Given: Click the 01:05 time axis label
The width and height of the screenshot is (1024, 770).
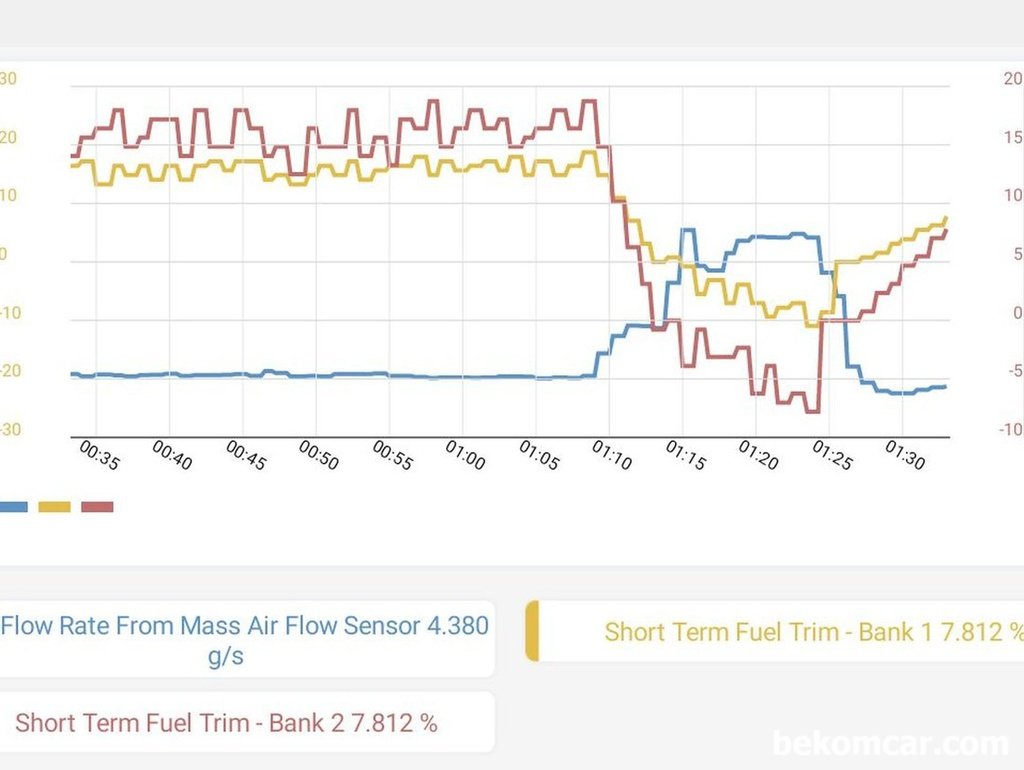Looking at the screenshot, I should [538, 457].
